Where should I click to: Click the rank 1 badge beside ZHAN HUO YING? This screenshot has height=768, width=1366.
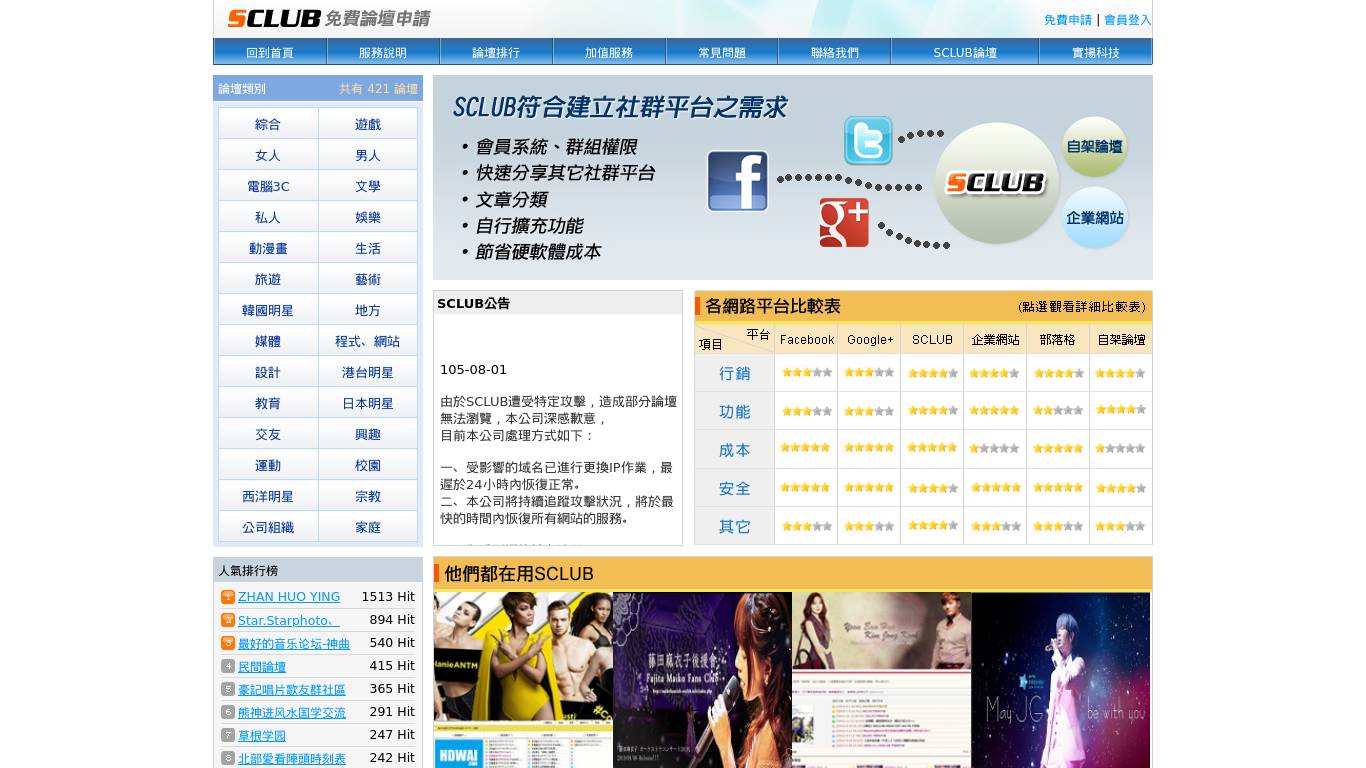click(228, 597)
